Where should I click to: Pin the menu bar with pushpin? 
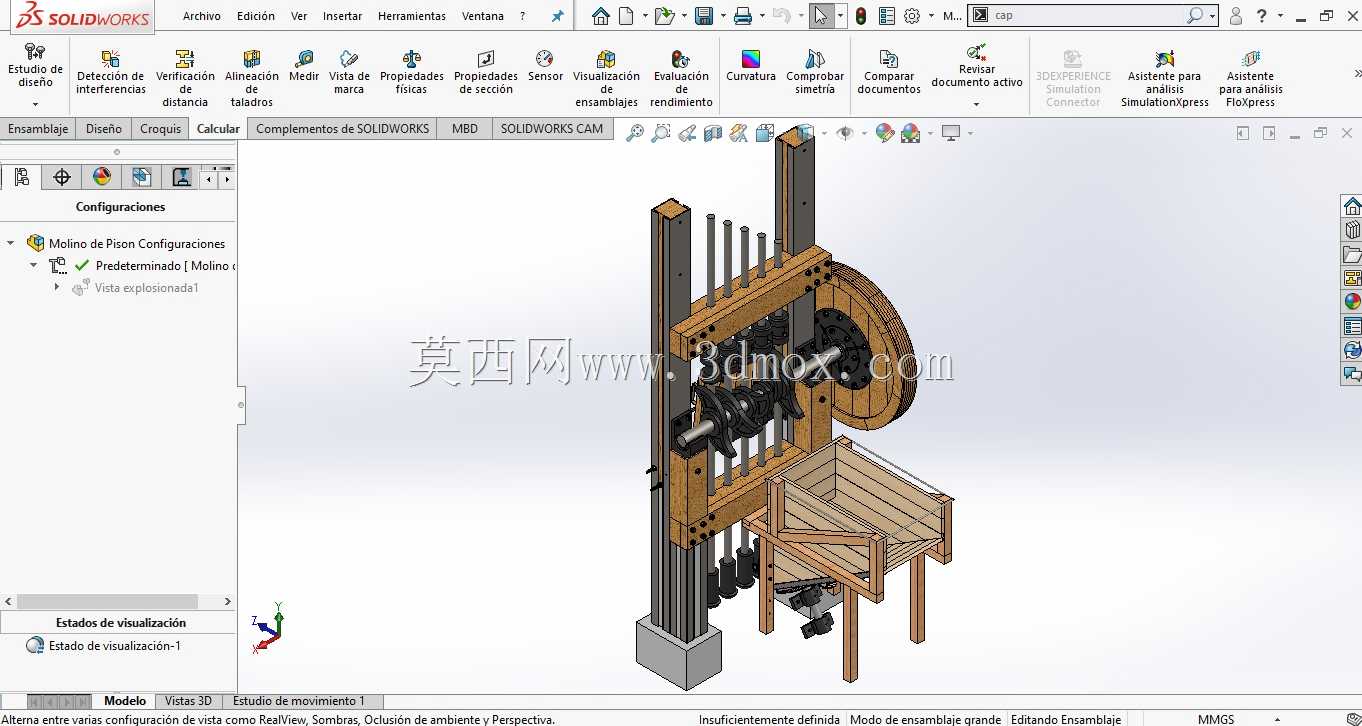pyautogui.click(x=558, y=16)
